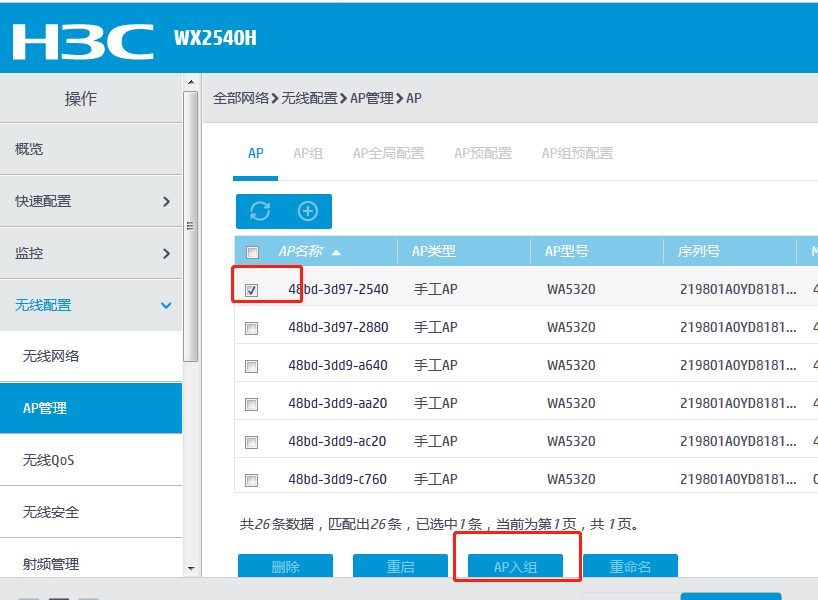818x600 pixels.
Task: Collapse the 无线配置 menu chevron
Action: point(166,305)
